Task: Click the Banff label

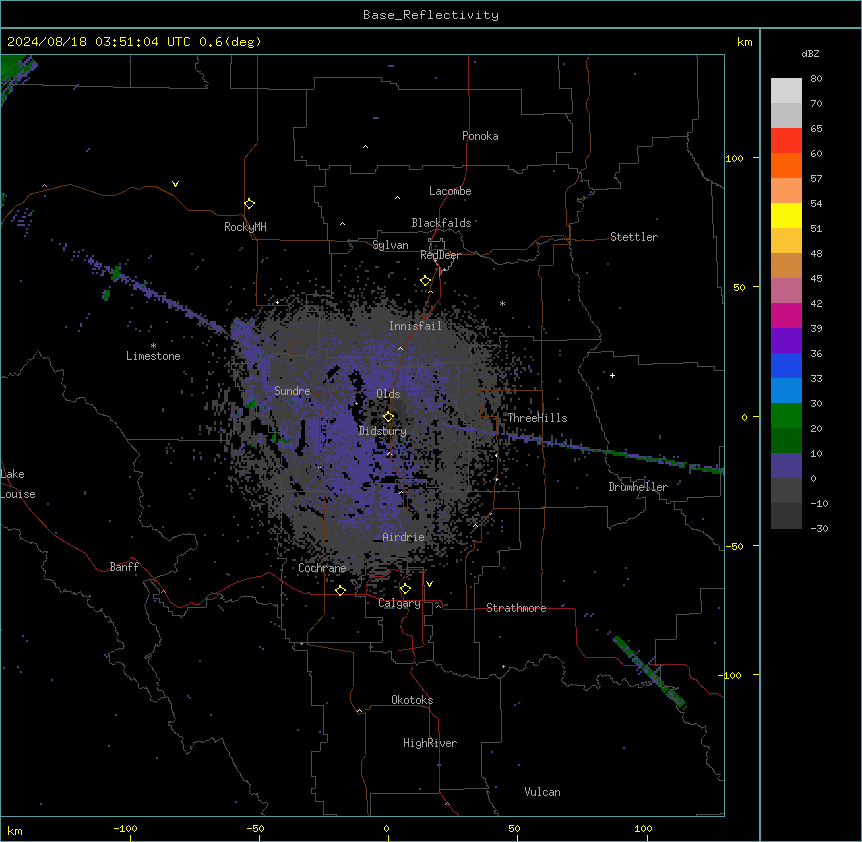Action: tap(124, 567)
